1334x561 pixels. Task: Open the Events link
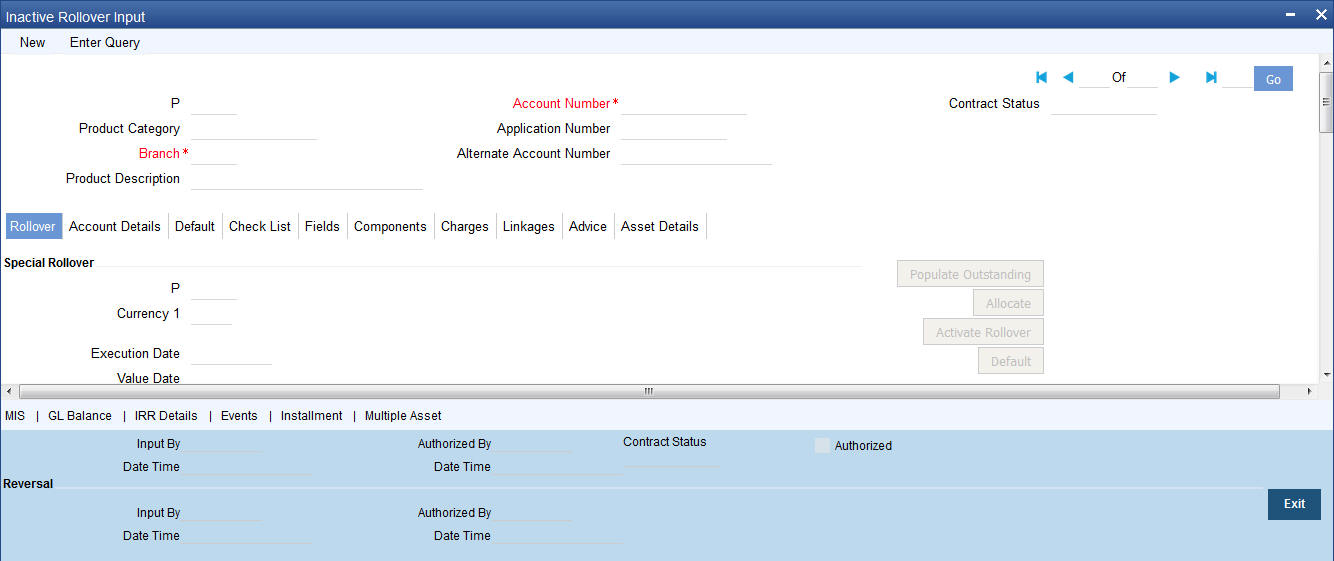[239, 415]
